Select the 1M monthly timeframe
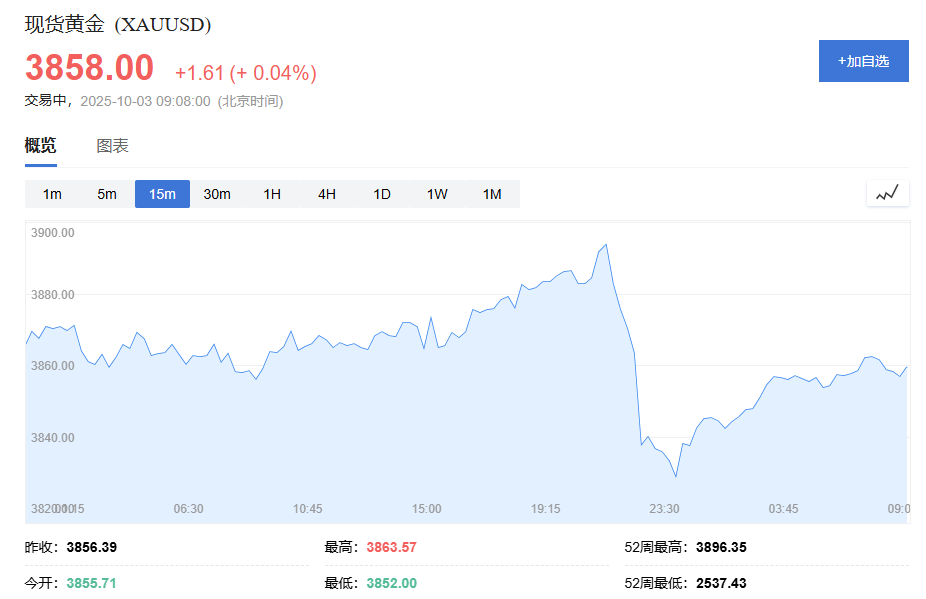926x599 pixels. click(x=491, y=193)
